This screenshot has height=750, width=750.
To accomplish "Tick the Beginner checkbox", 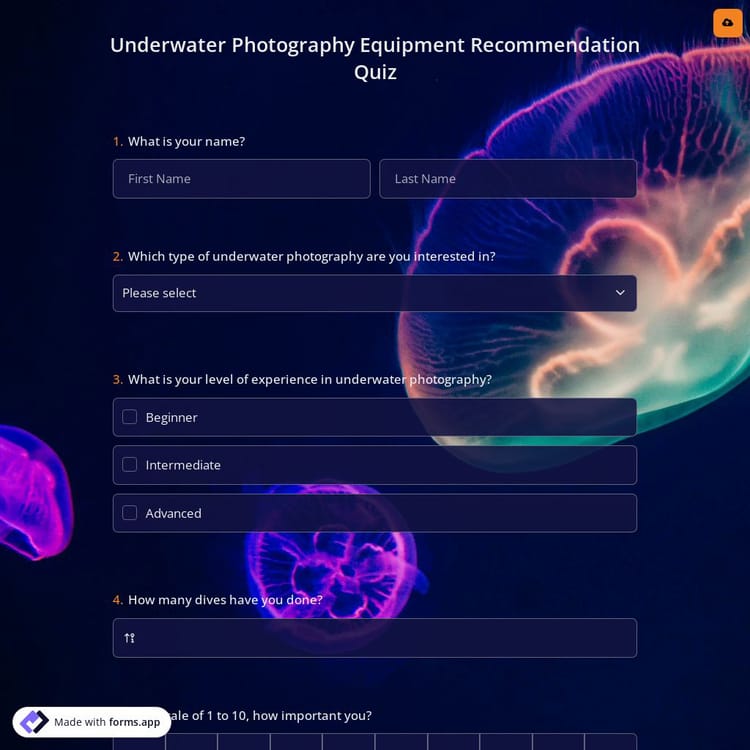I will click(x=130, y=417).
